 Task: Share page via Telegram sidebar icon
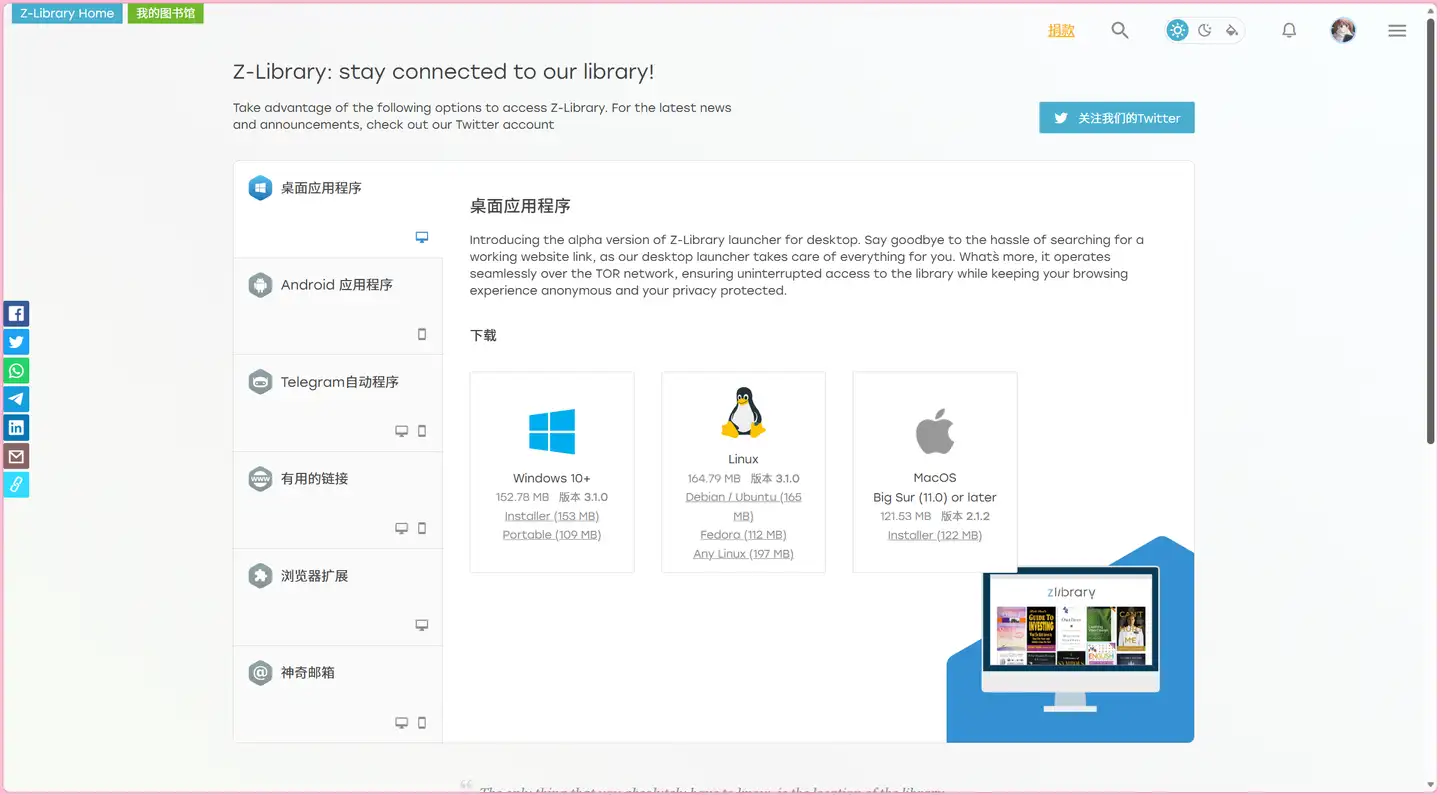(x=16, y=399)
